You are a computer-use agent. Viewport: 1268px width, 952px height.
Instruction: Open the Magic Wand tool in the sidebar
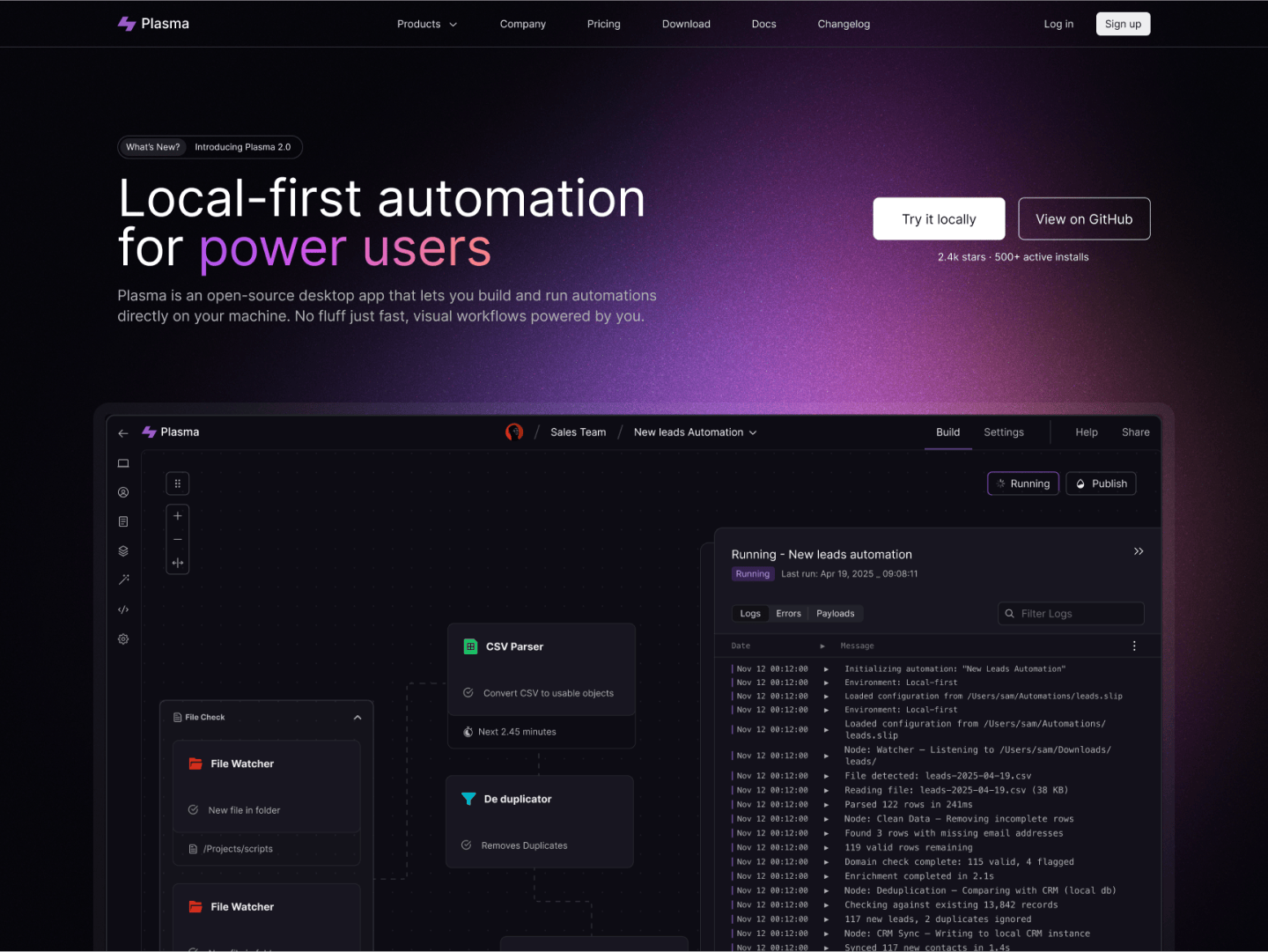(123, 579)
